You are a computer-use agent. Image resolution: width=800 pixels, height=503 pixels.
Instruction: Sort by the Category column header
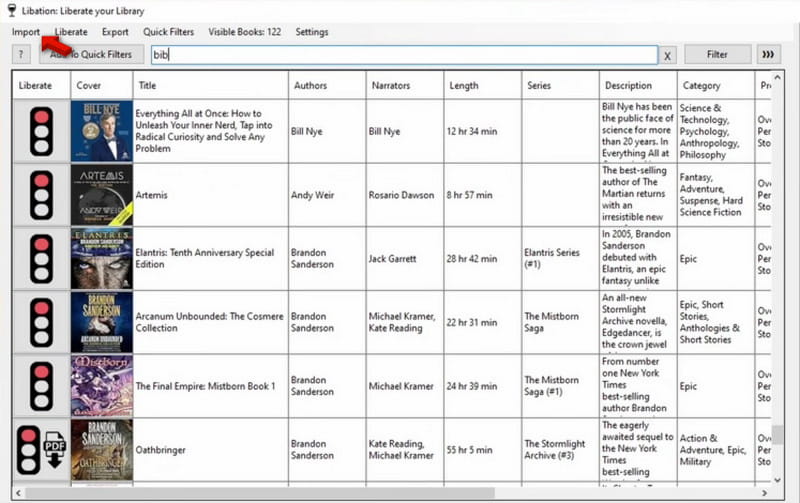click(716, 85)
